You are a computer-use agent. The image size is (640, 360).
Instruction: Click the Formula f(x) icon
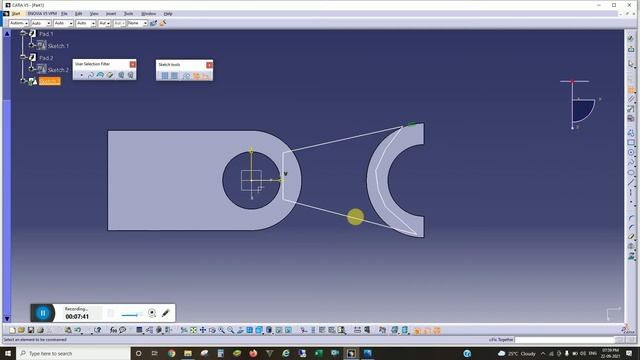coord(113,330)
